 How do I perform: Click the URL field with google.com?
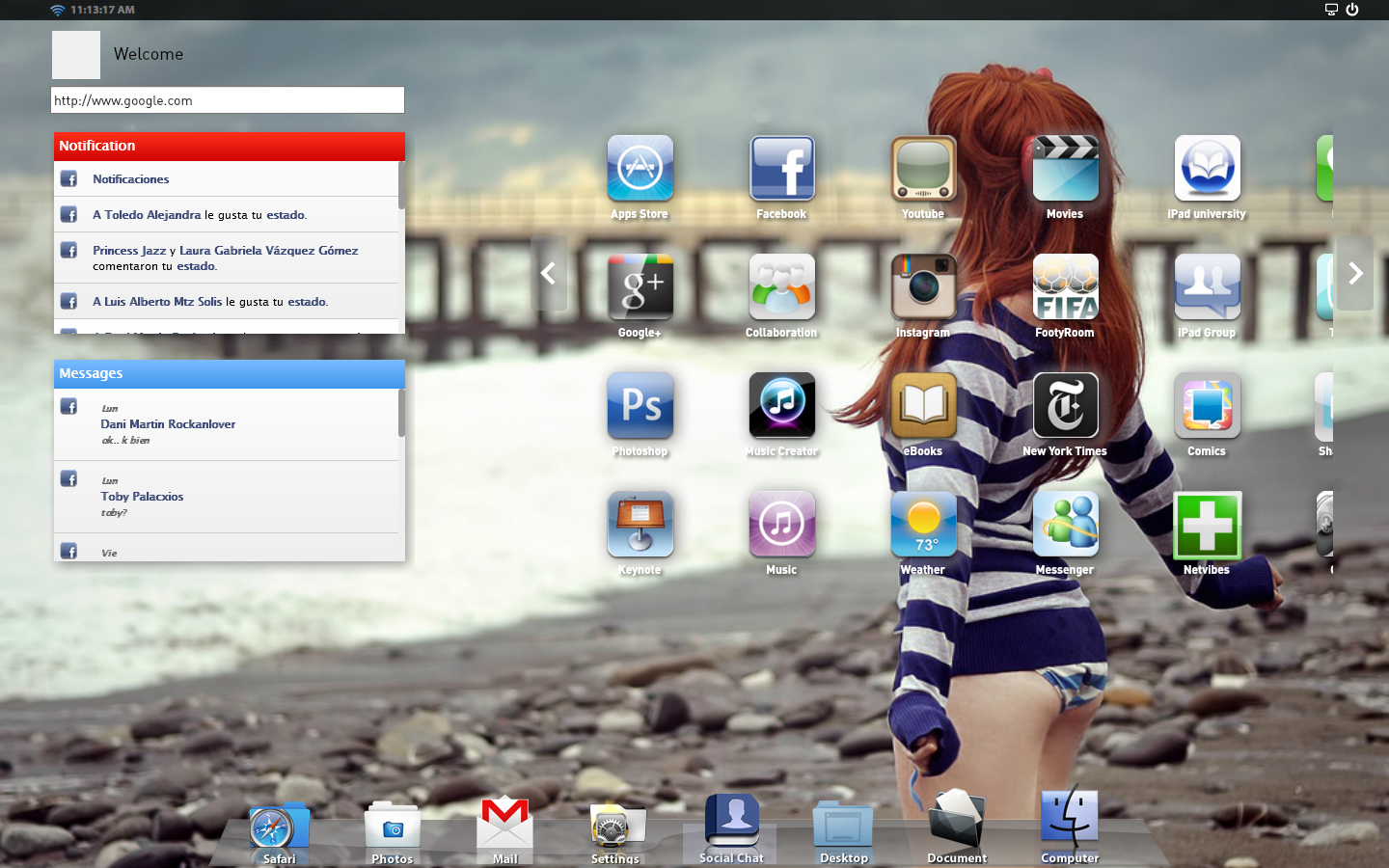228,100
